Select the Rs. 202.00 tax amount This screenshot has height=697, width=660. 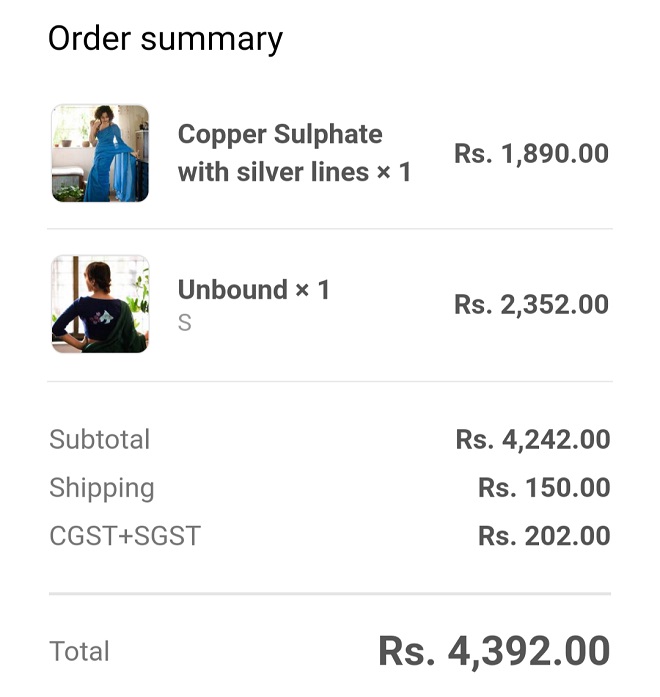(x=543, y=536)
